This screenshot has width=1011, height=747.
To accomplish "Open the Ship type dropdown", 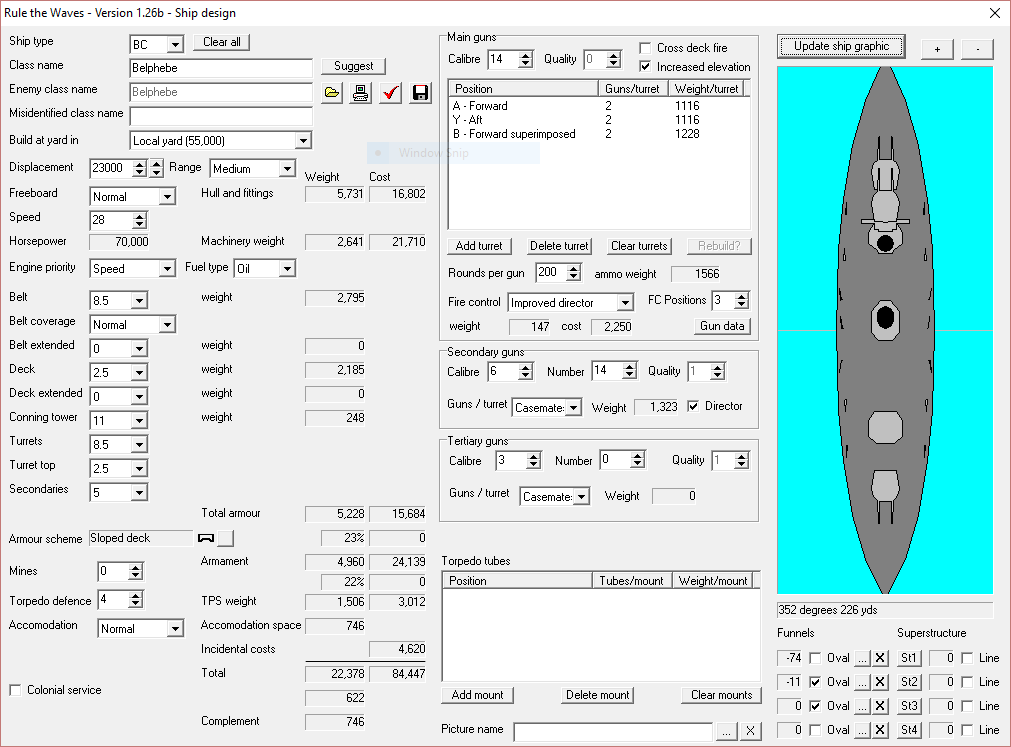I will (x=175, y=44).
